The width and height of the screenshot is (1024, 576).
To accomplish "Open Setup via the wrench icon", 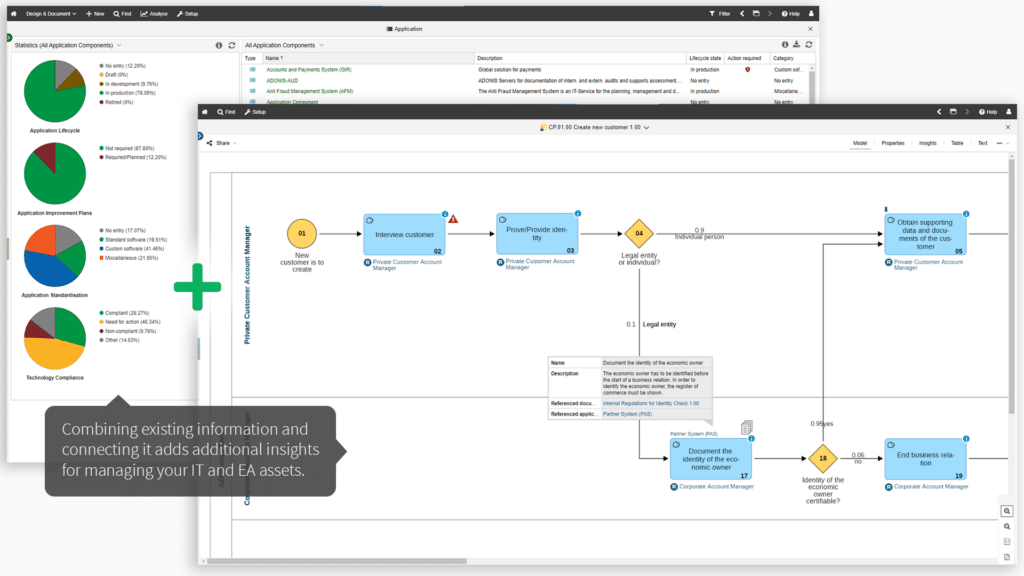I will click(187, 13).
